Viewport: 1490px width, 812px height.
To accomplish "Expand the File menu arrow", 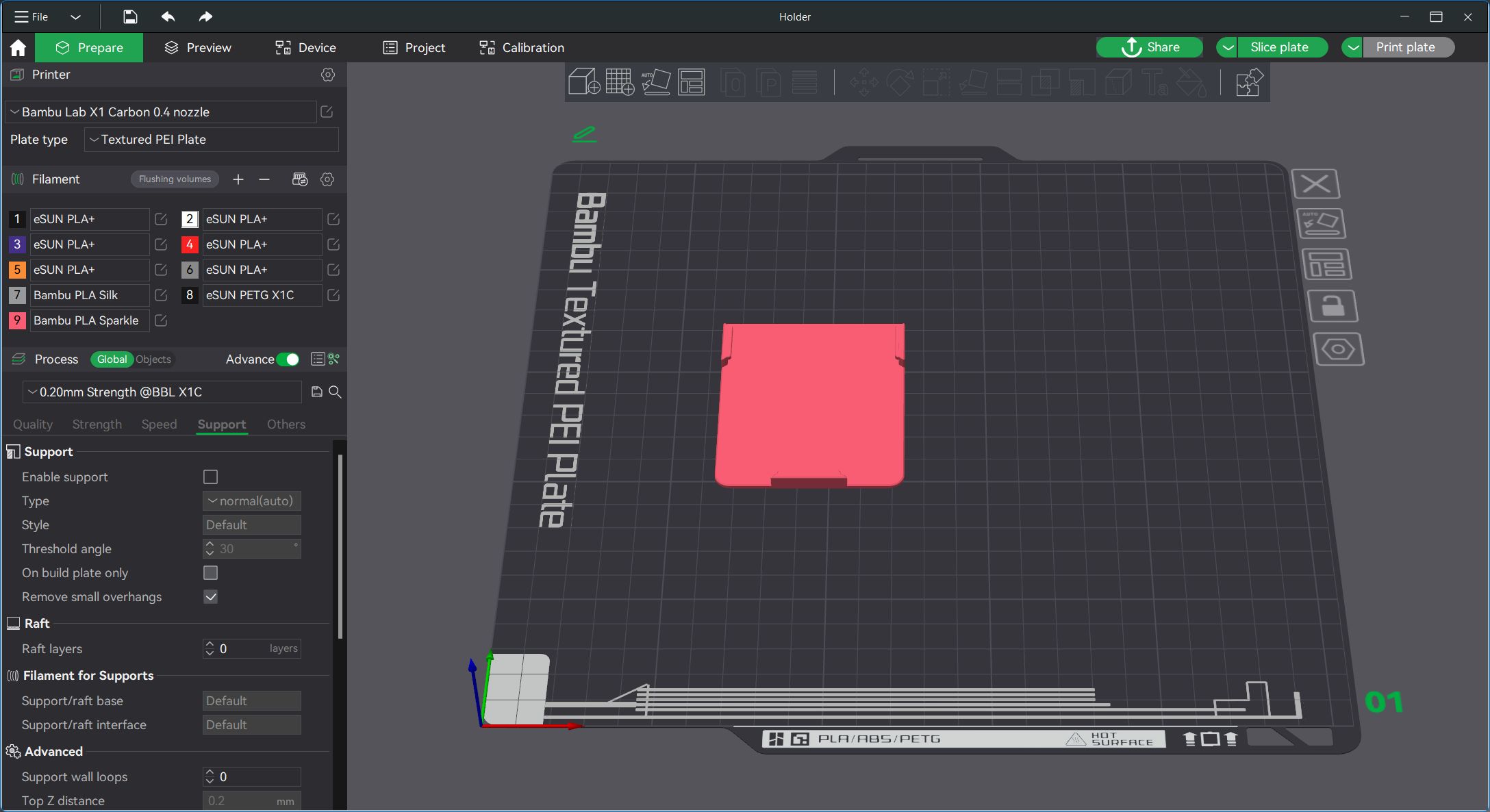I will point(75,17).
